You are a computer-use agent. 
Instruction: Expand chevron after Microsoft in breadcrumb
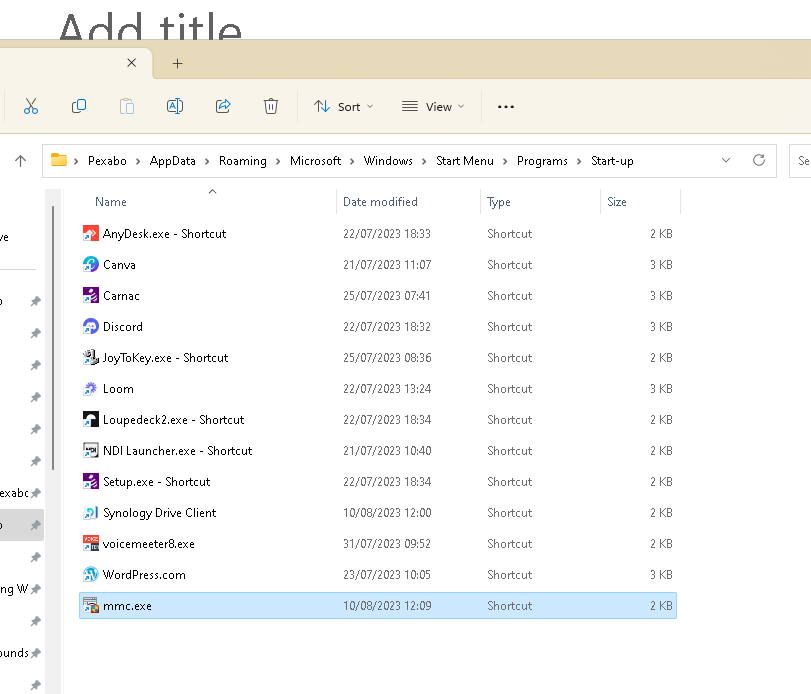pos(352,161)
